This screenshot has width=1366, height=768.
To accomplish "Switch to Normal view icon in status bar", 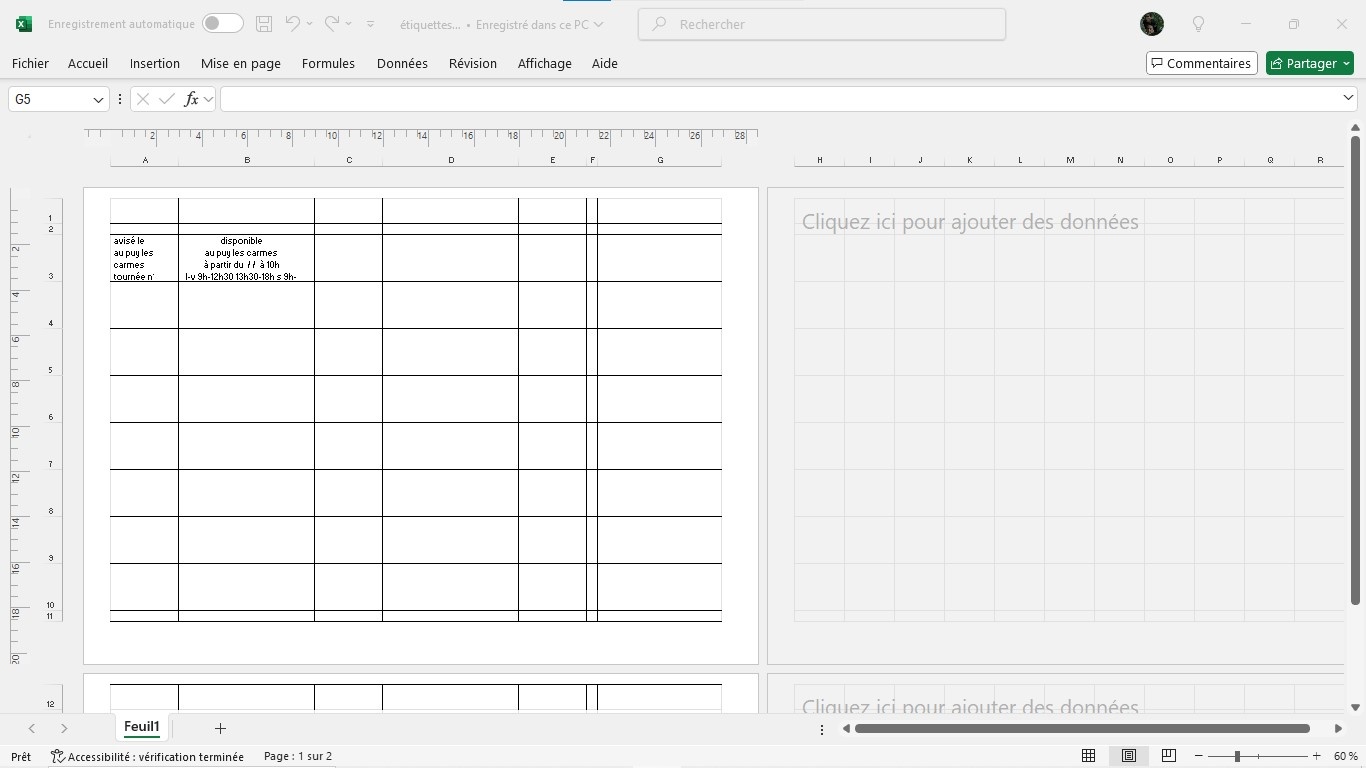I will [x=1089, y=756].
